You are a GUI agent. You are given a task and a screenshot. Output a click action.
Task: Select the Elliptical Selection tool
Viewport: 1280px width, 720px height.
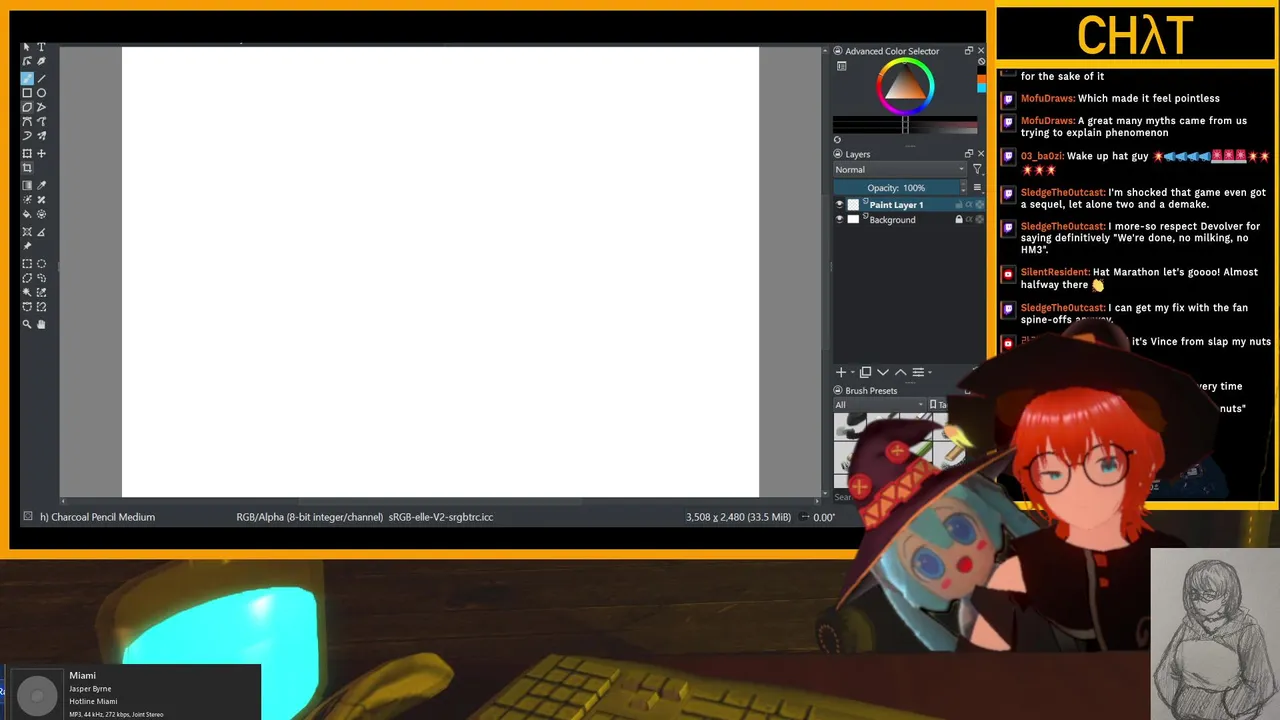click(x=41, y=264)
